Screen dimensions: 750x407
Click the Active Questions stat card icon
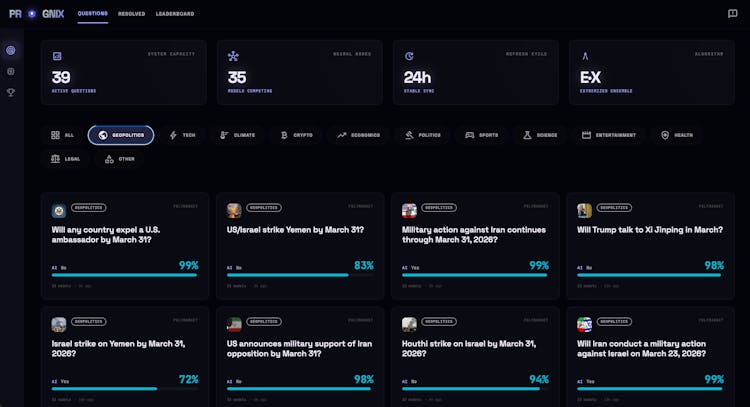[x=57, y=56]
